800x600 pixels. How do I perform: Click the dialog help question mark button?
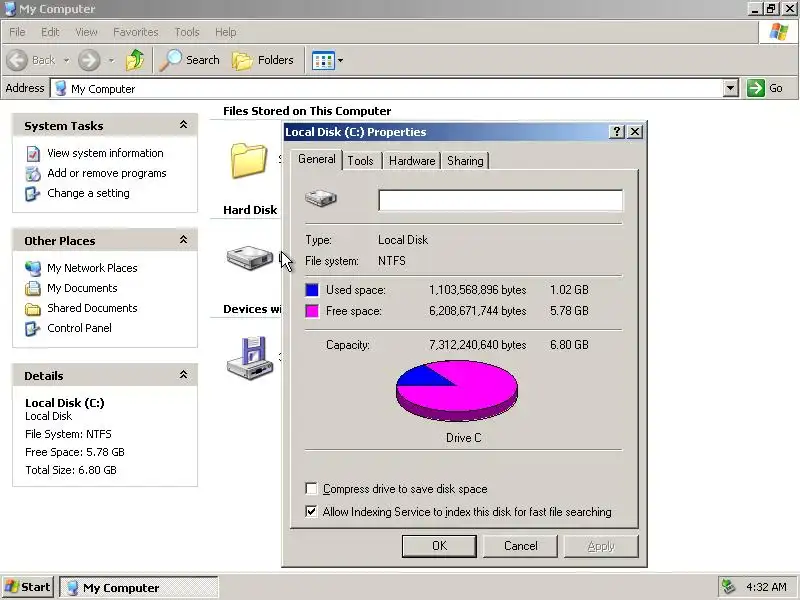coord(617,132)
